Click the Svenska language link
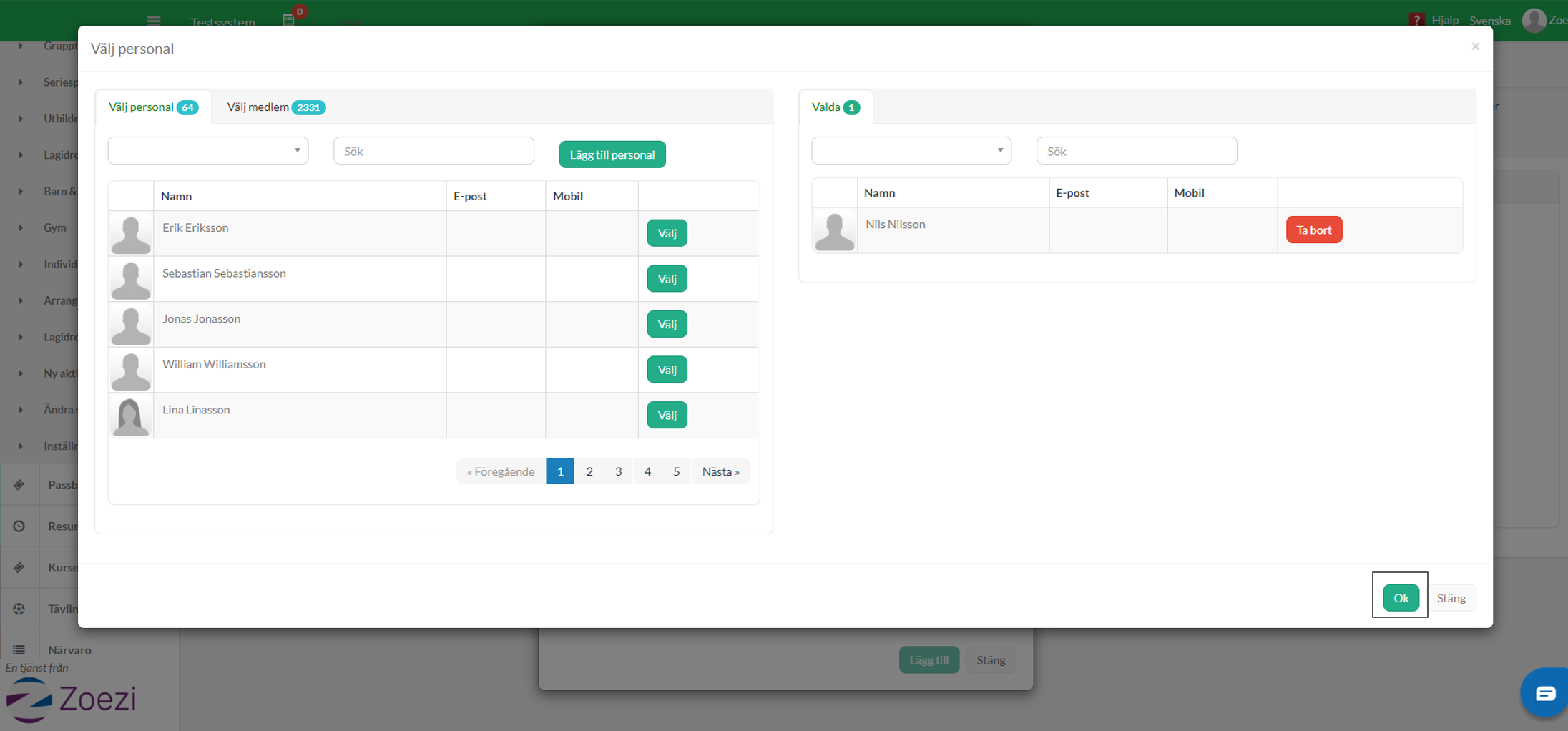 coord(1489,20)
